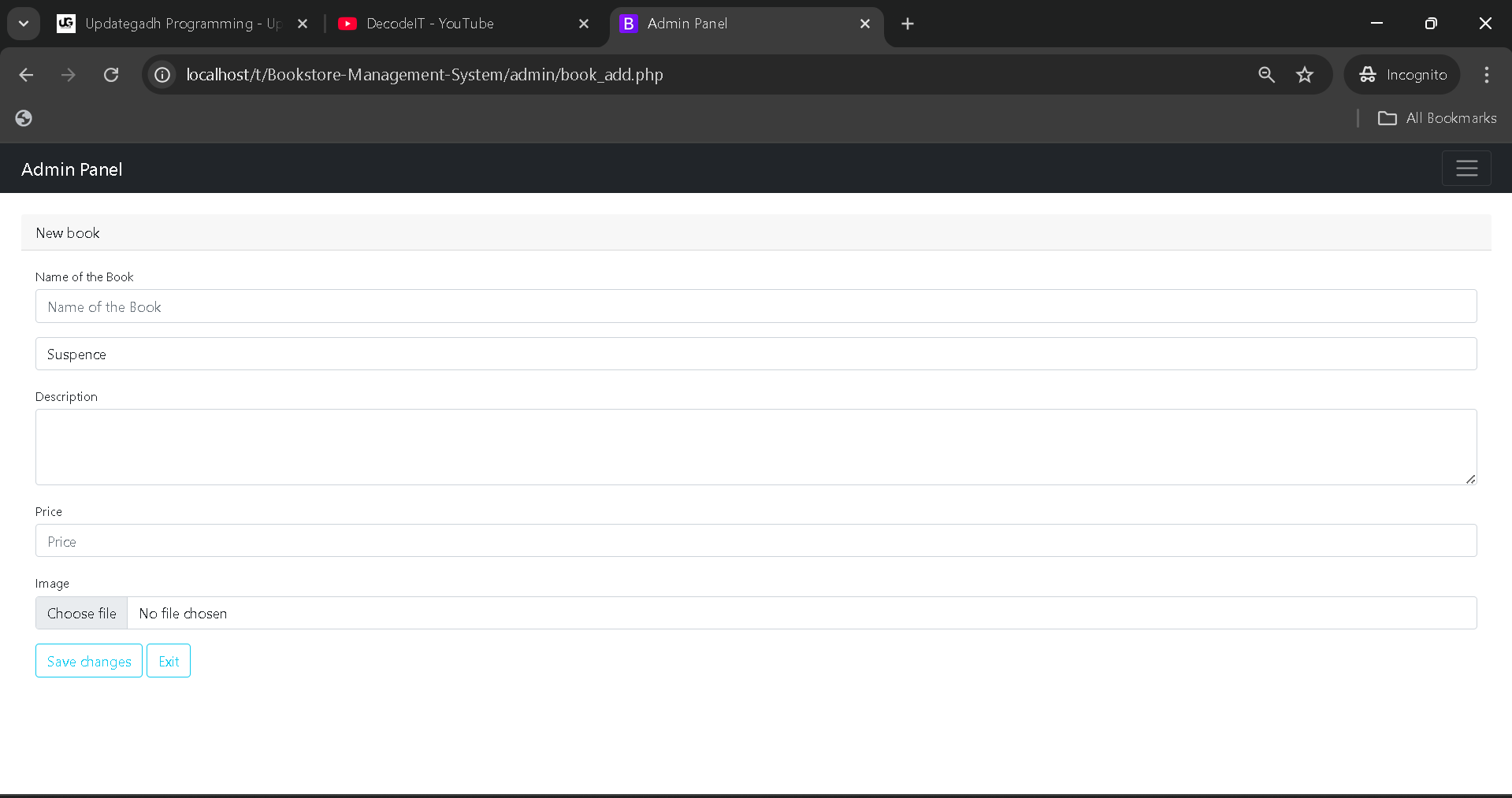The height and width of the screenshot is (798, 1512).
Task: Click the Exit button
Action: [x=169, y=661]
